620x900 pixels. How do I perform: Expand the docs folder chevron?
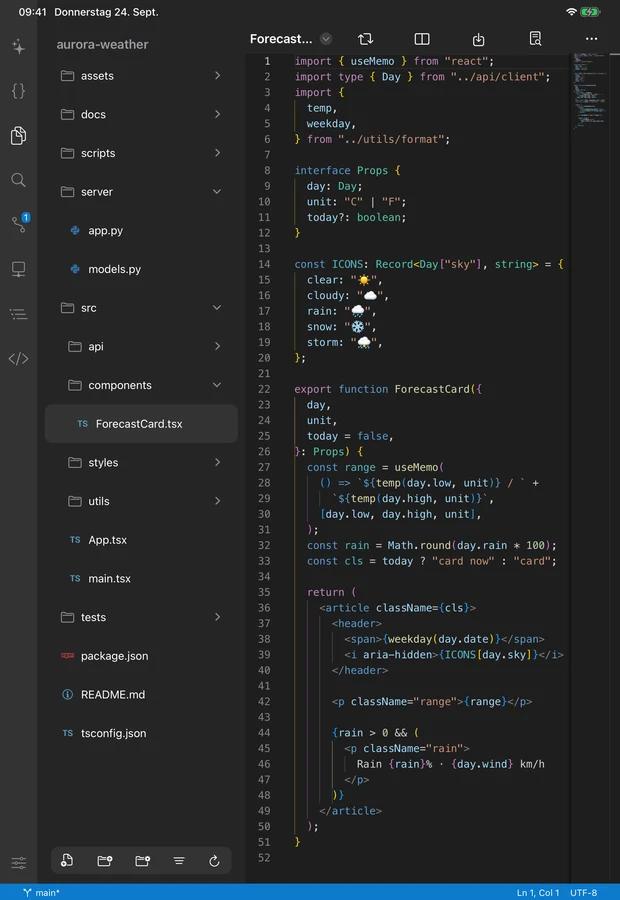pyautogui.click(x=217, y=114)
